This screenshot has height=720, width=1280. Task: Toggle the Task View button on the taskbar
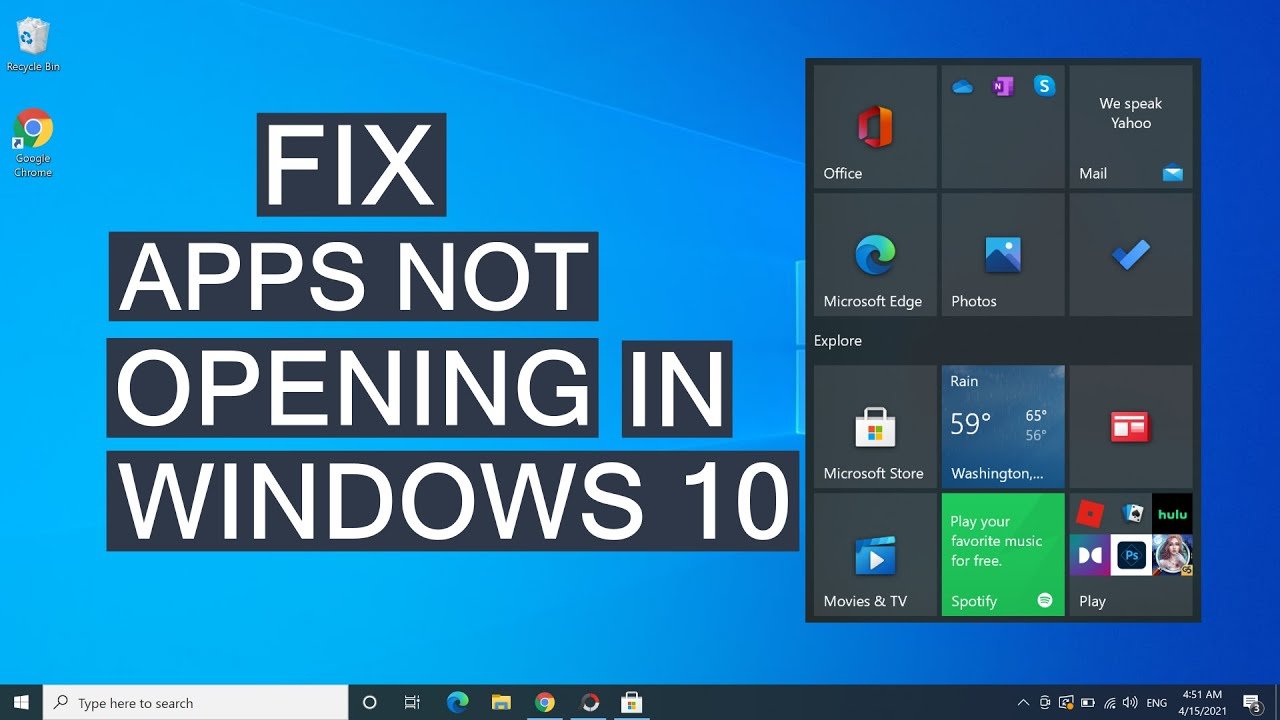pyautogui.click(x=412, y=701)
